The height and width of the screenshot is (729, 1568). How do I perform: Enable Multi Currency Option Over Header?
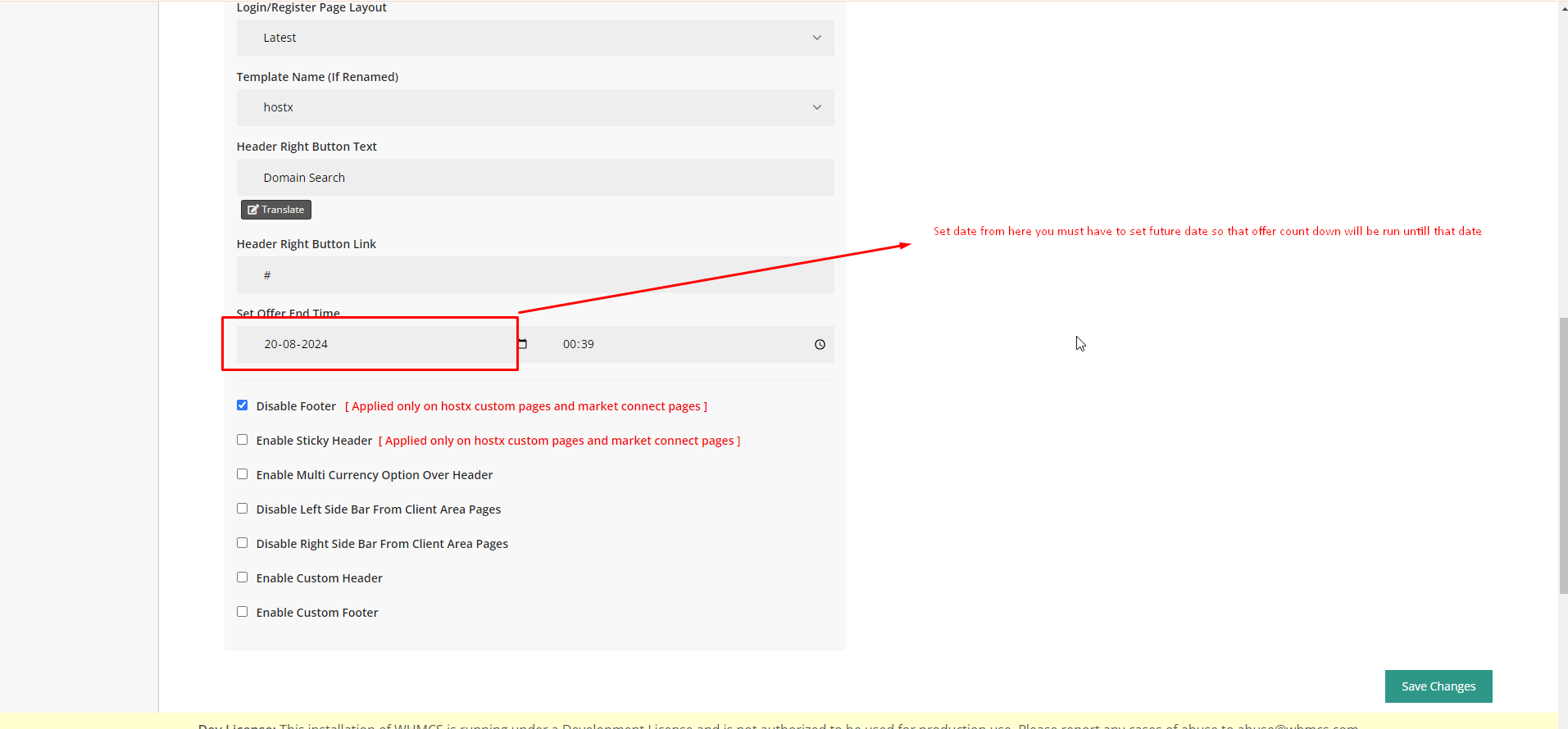pyautogui.click(x=243, y=474)
